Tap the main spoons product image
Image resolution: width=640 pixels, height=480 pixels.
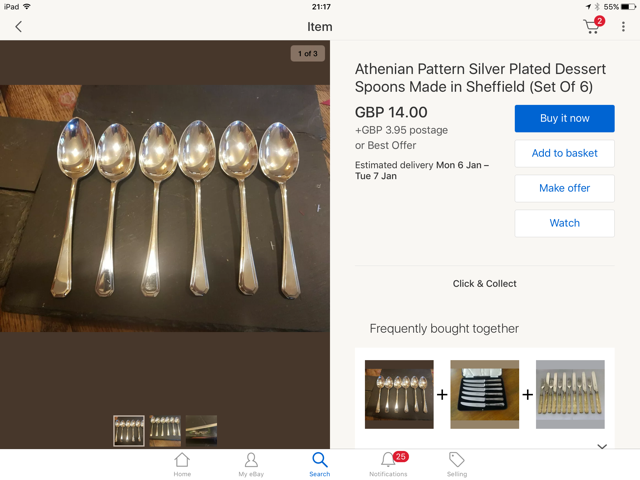point(165,208)
